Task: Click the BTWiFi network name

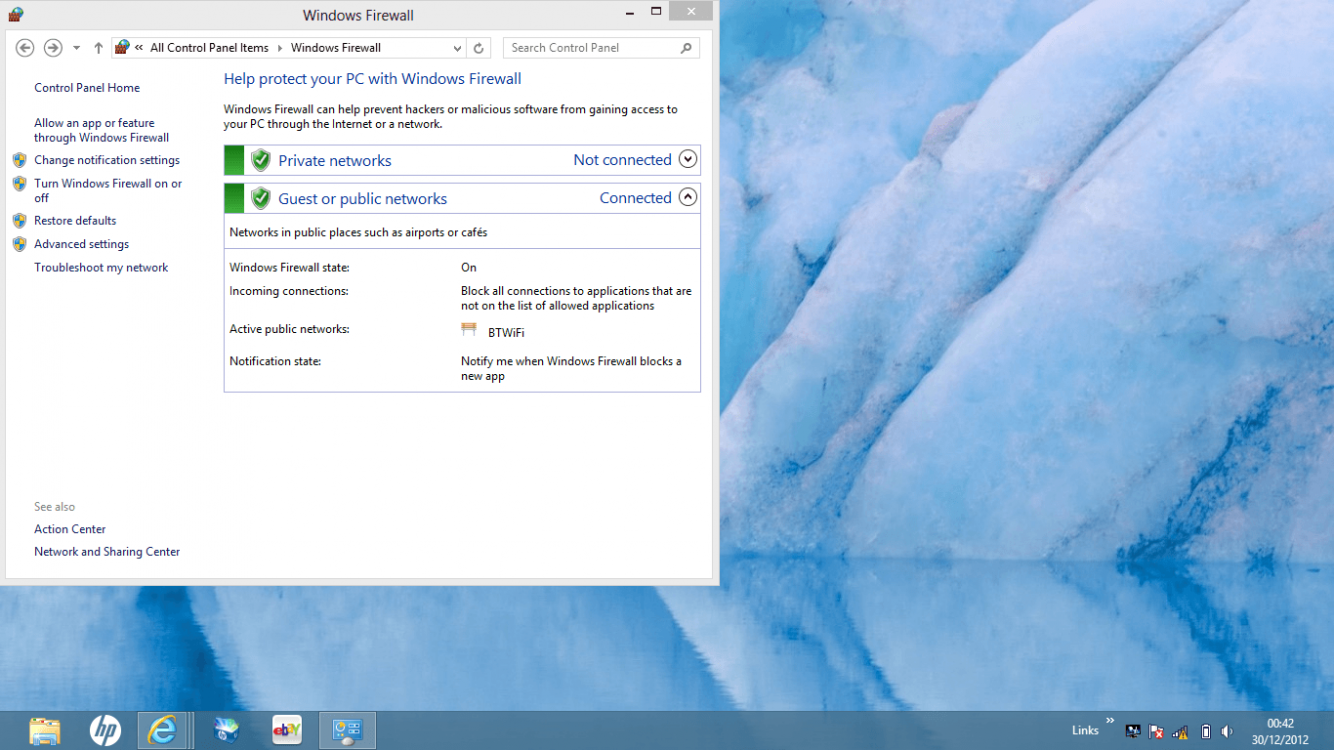Action: point(506,333)
